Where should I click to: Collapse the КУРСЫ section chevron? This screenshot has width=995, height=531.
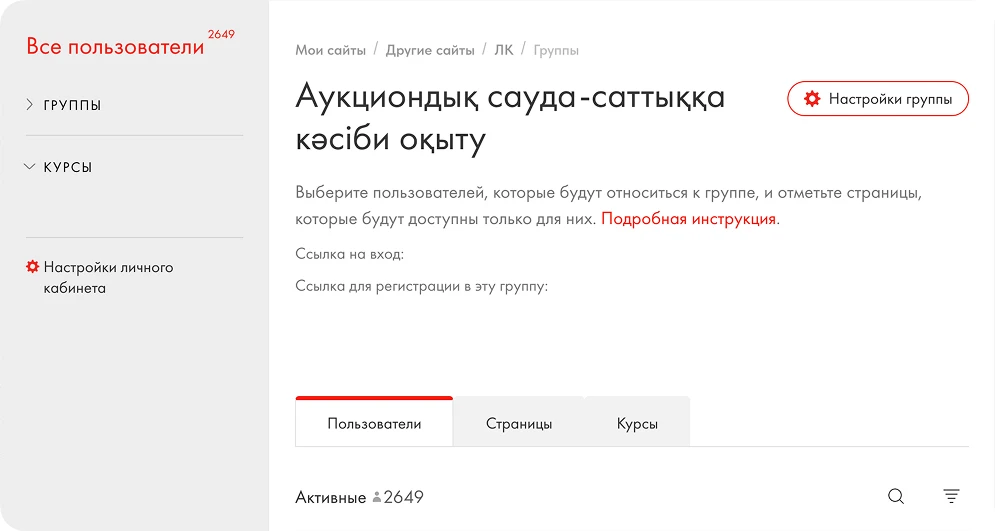(29, 167)
